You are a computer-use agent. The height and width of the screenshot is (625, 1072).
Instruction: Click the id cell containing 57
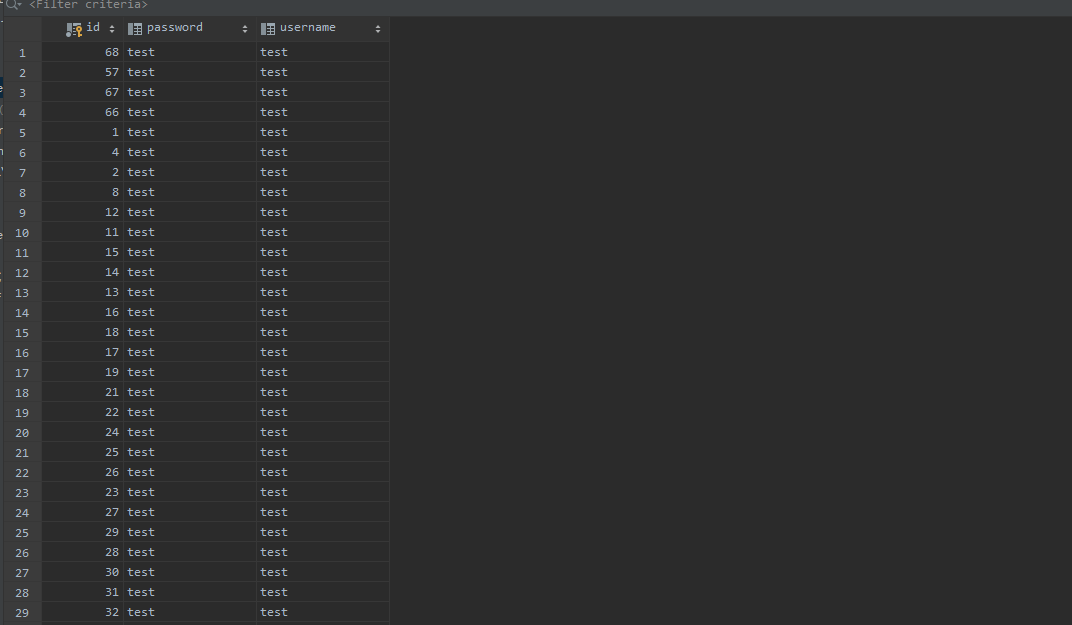tap(111, 72)
